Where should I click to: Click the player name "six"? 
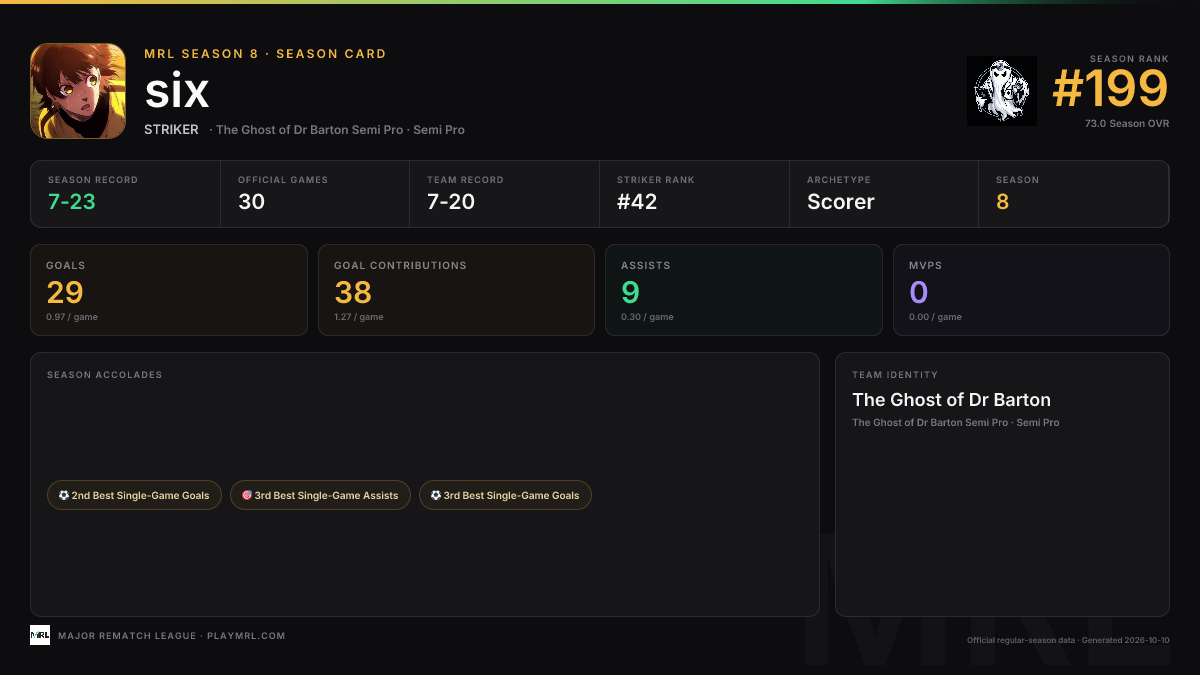[x=177, y=92]
